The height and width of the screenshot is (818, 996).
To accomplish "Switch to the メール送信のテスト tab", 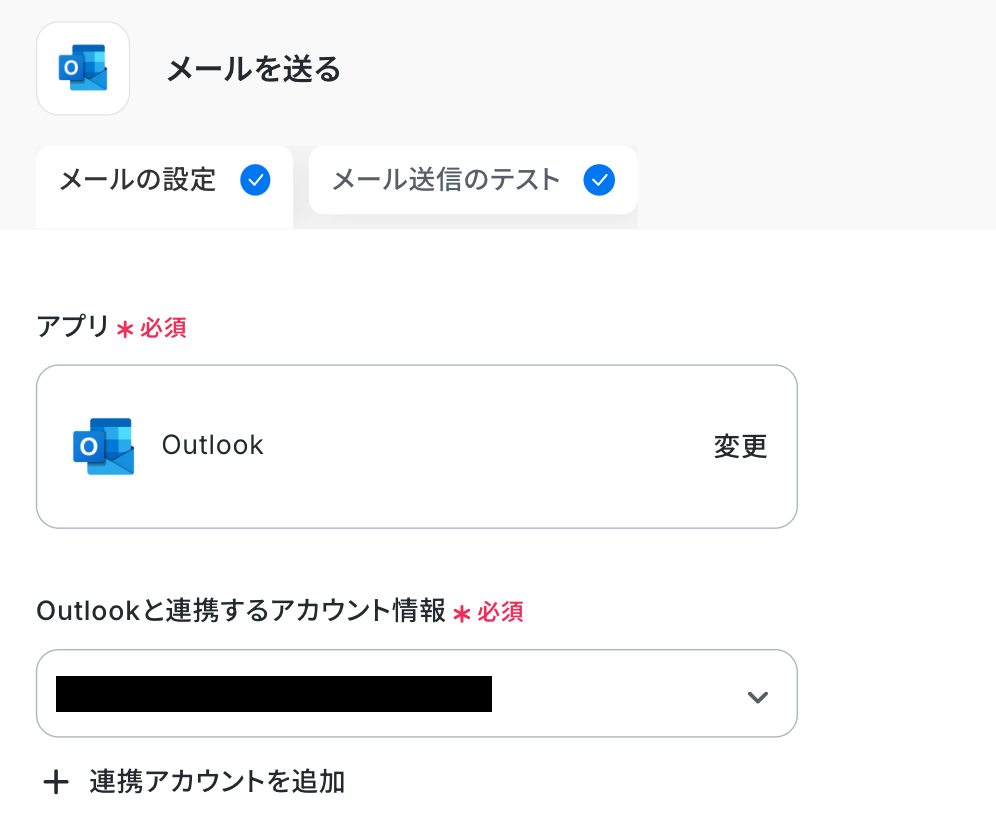I will tap(446, 181).
